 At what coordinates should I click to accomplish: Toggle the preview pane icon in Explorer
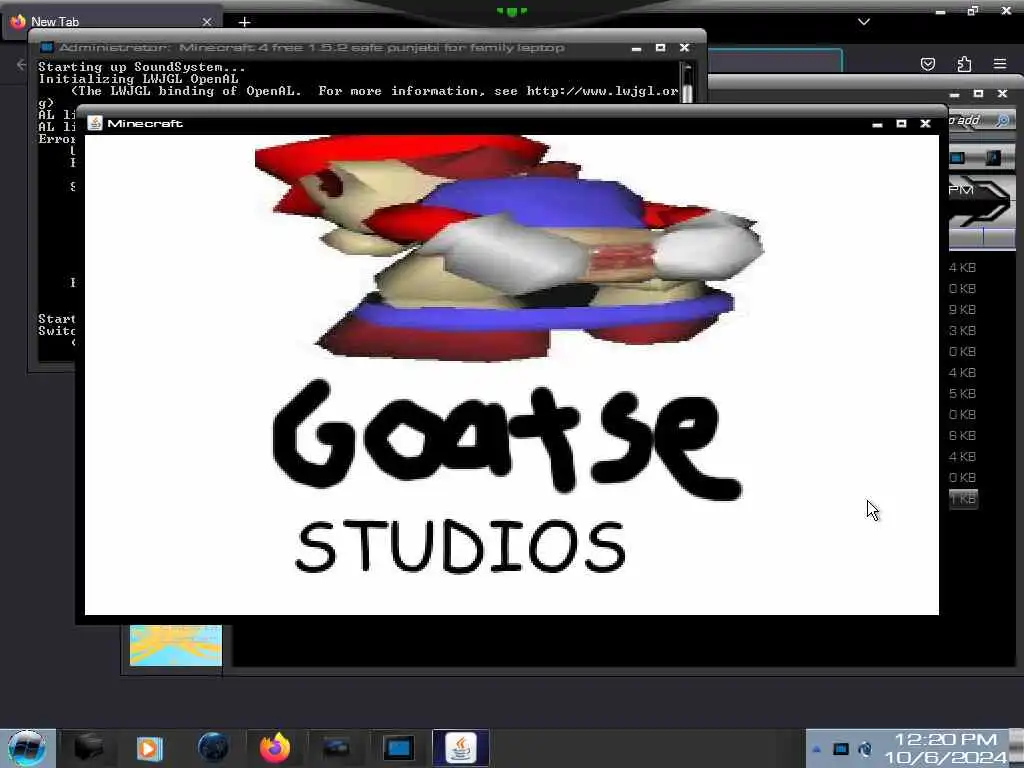[x=993, y=158]
